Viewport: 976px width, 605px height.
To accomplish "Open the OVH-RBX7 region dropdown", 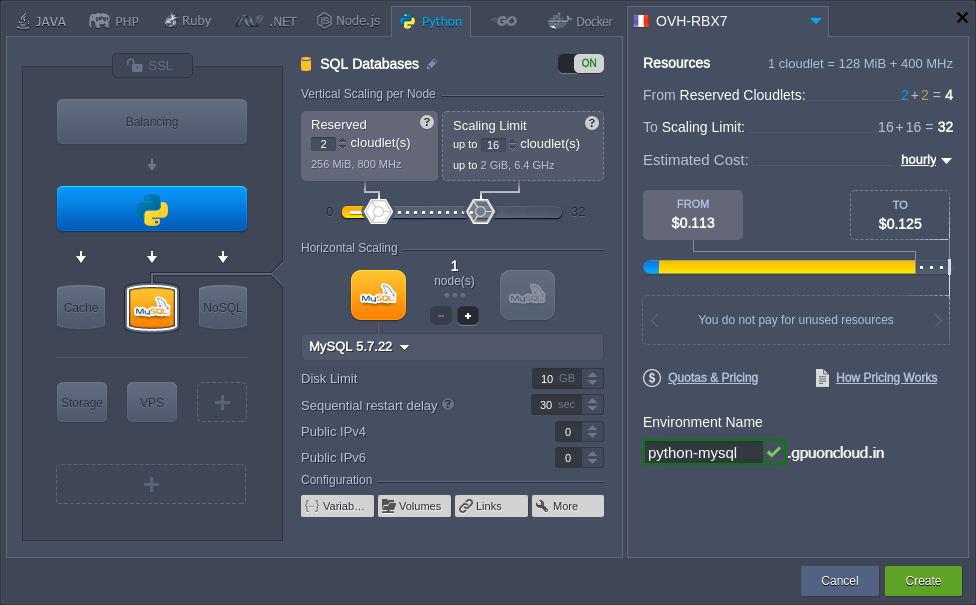I will point(816,20).
